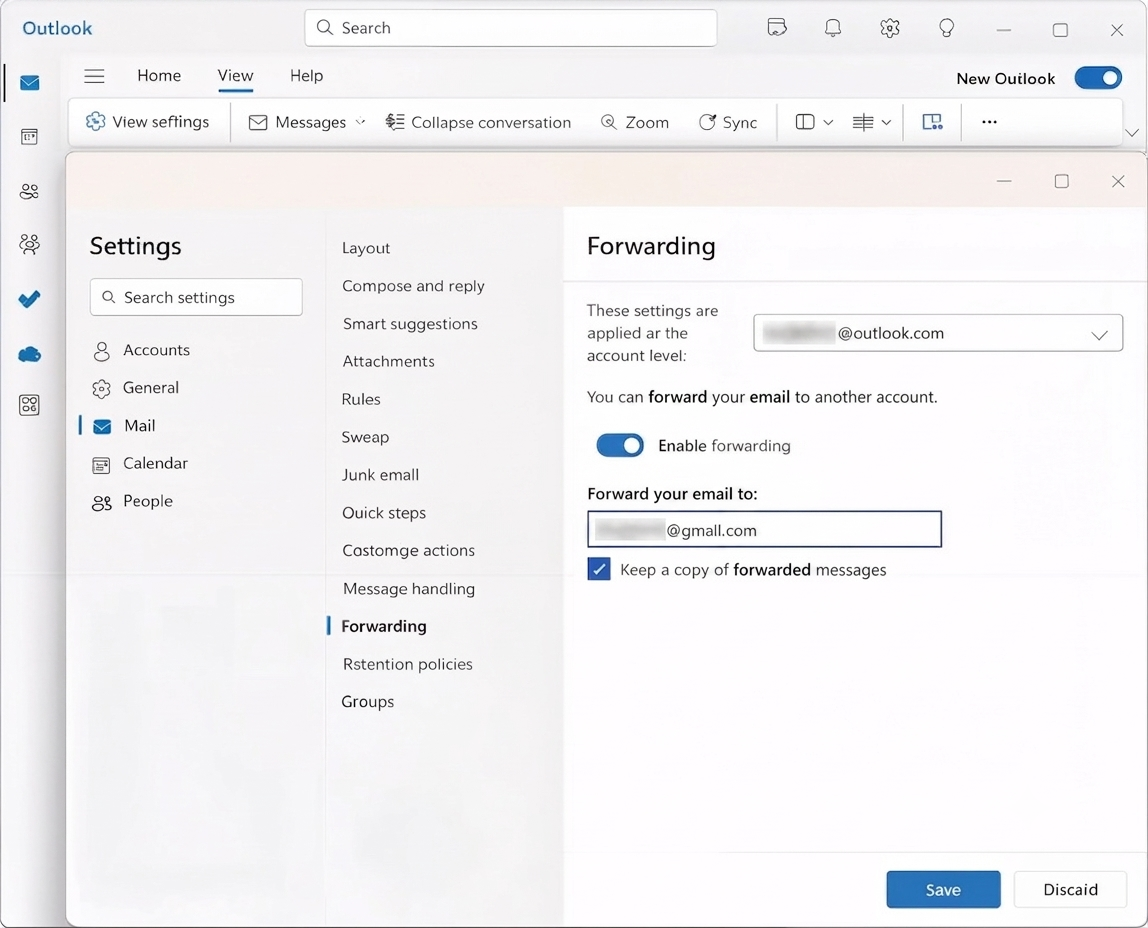Click the top Outlook Search box

click(510, 28)
